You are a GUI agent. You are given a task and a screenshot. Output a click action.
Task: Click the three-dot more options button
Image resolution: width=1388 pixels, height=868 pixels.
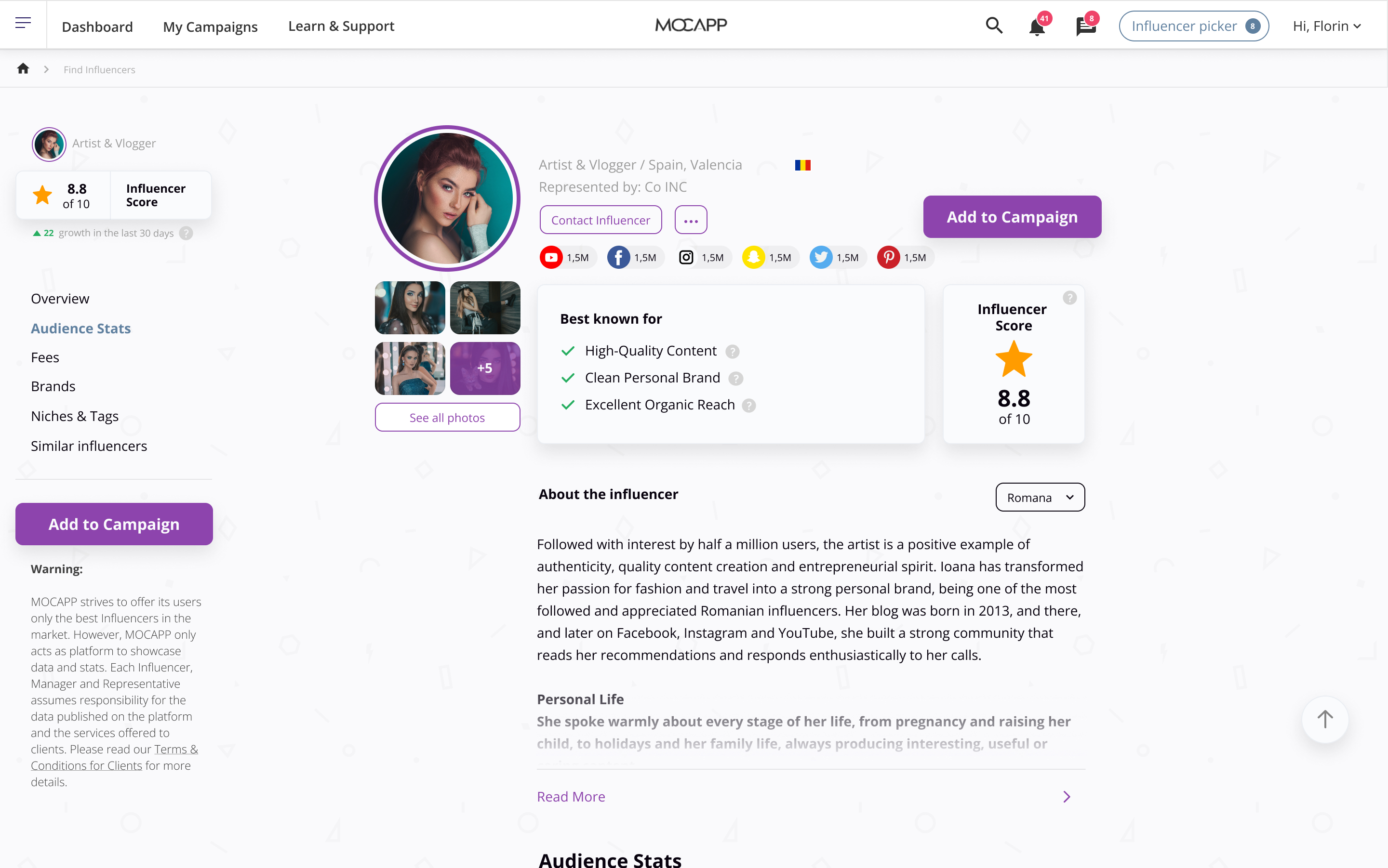point(691,220)
